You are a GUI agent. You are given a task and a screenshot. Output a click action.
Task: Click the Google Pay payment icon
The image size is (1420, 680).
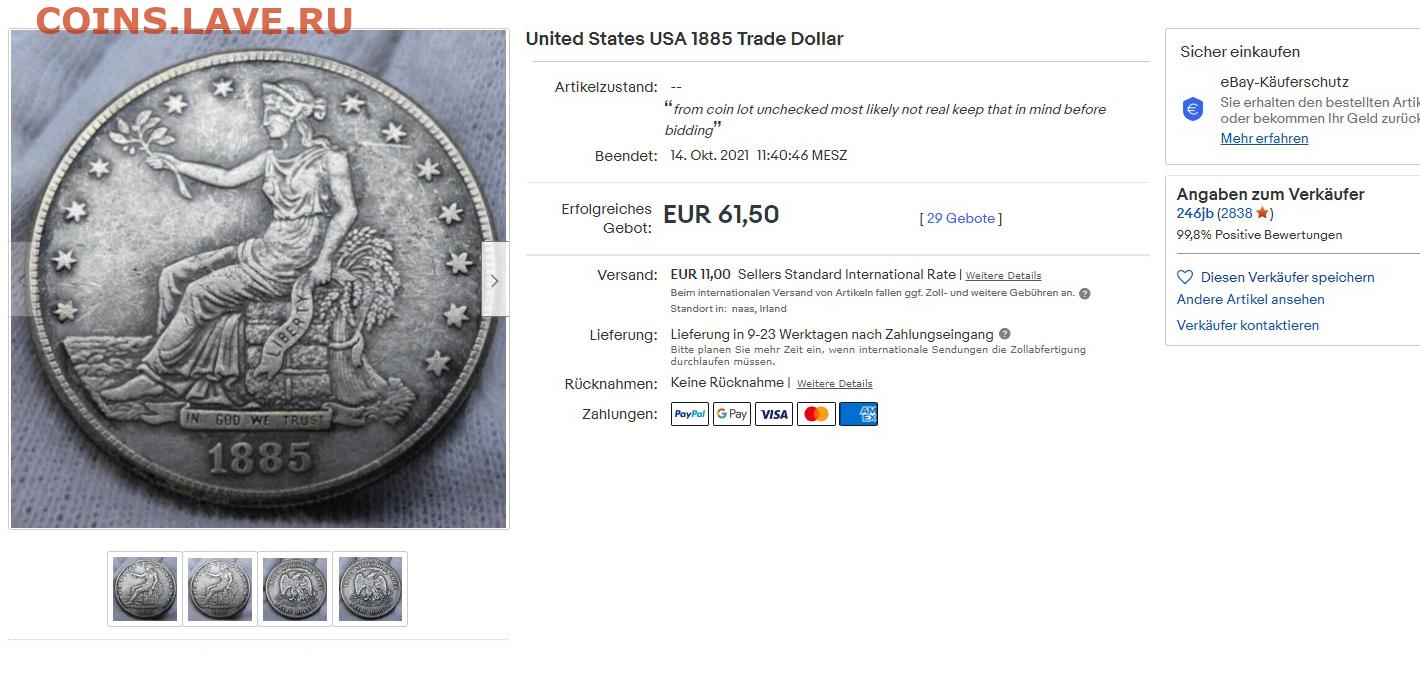(x=731, y=414)
